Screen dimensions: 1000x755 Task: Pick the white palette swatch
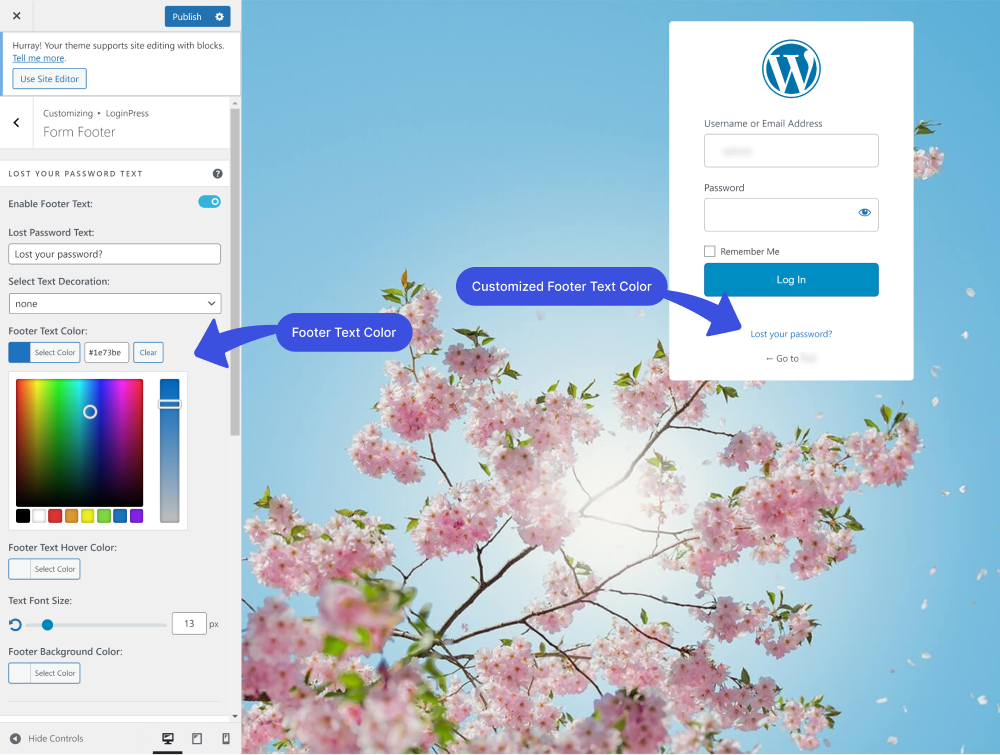(39, 516)
